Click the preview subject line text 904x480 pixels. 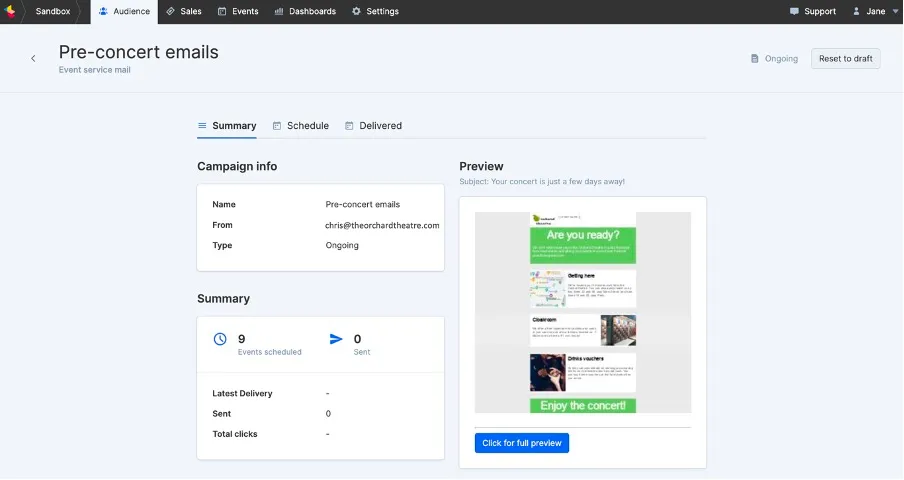point(542,182)
